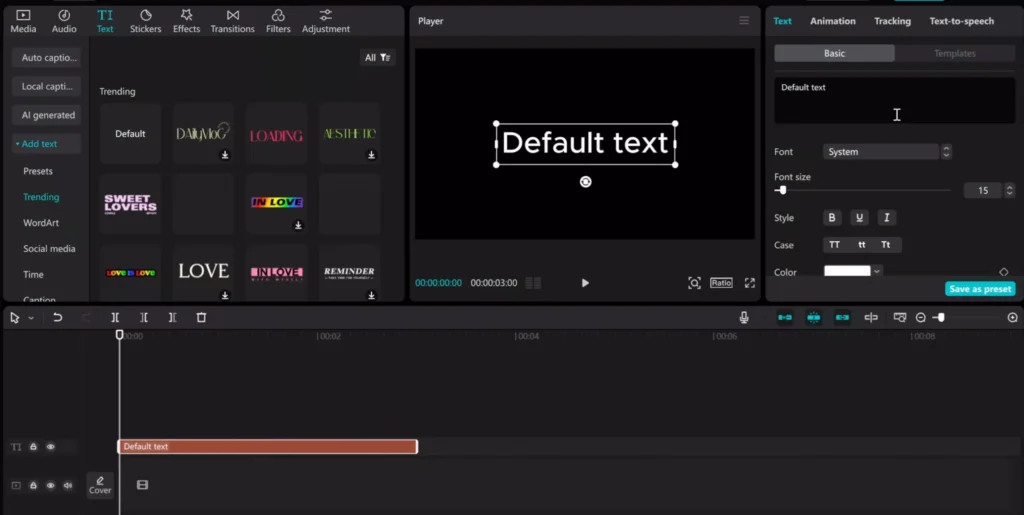Select the Templates sub-tab

click(x=954, y=54)
